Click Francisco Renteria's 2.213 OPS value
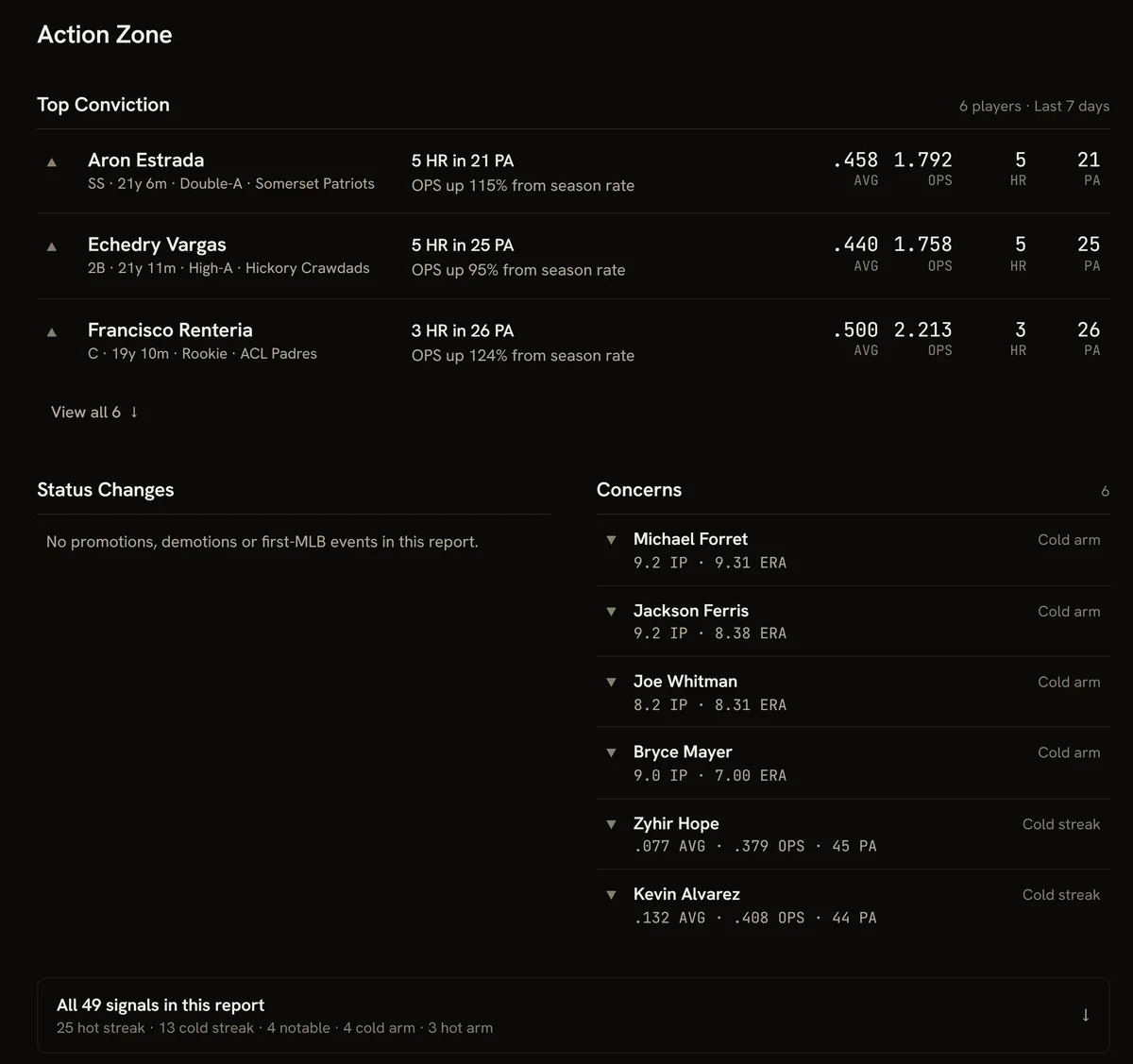This screenshot has width=1133, height=1064. click(922, 329)
